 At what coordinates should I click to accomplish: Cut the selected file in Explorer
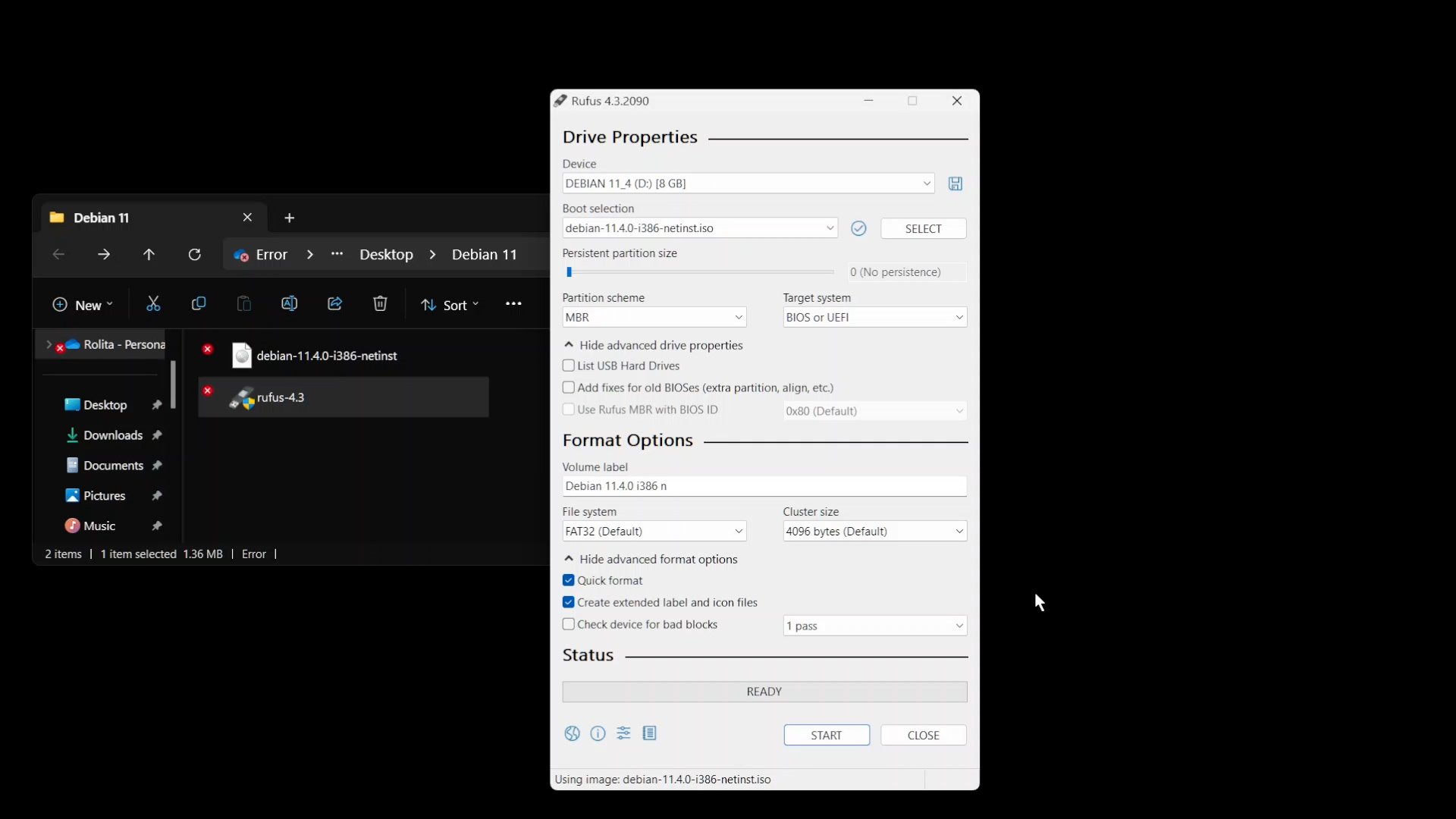(153, 303)
